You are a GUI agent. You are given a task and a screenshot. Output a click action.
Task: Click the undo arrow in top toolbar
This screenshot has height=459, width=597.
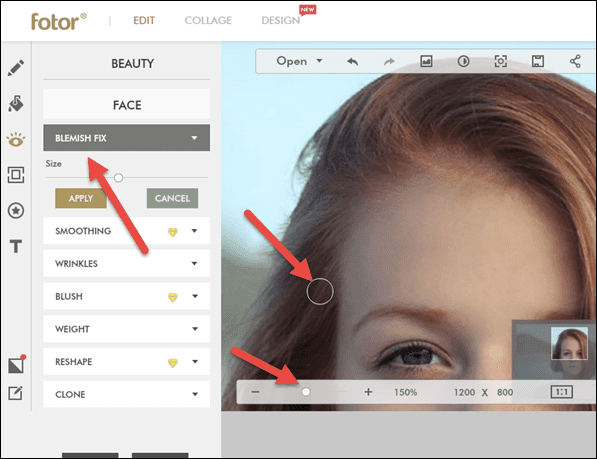click(353, 61)
